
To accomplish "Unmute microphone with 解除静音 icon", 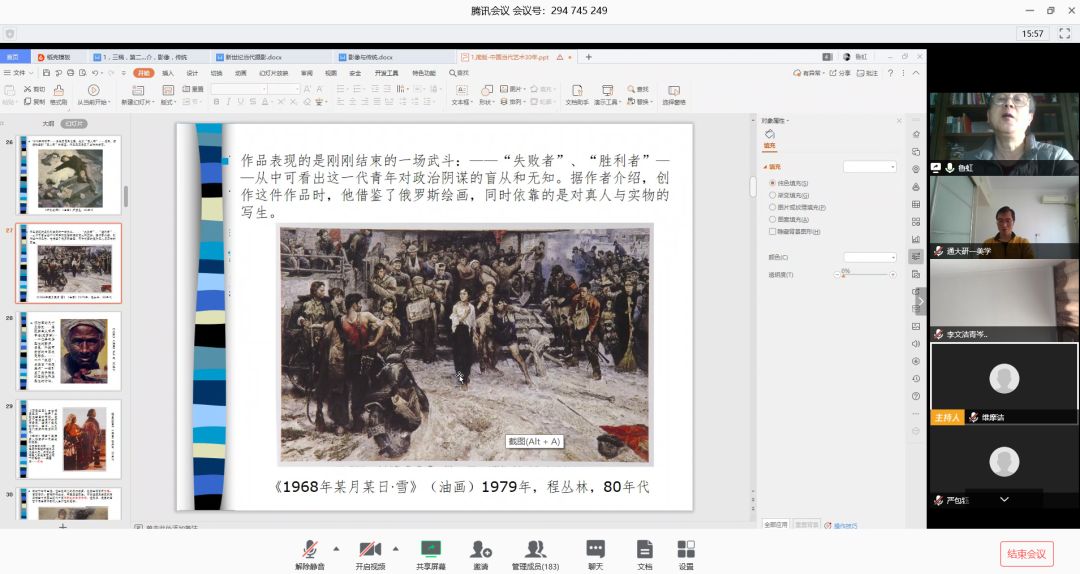I will (310, 550).
